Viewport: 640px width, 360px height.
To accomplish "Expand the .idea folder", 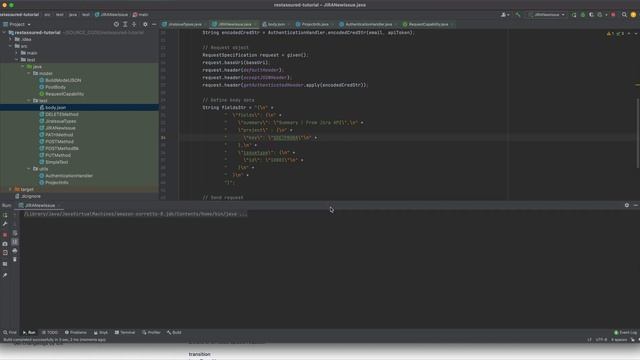I will point(11,40).
